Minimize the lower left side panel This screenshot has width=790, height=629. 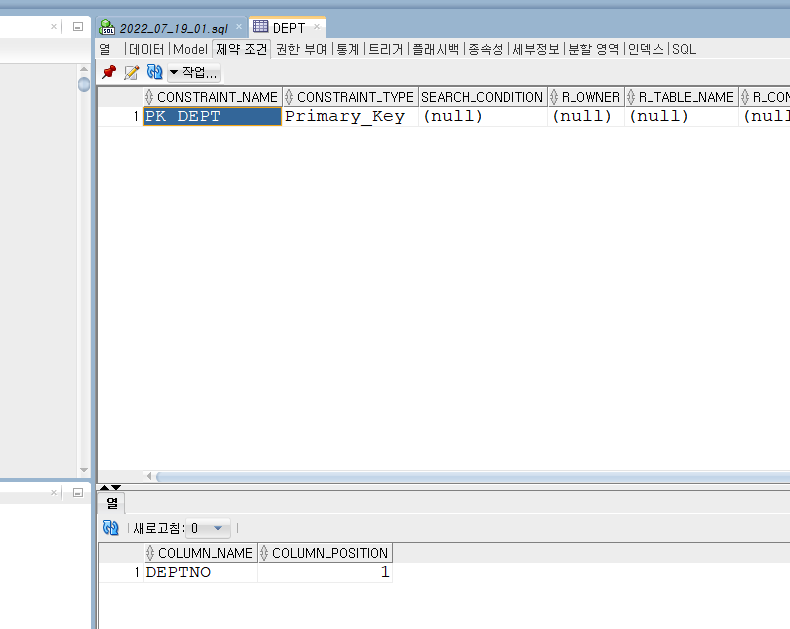pos(78,492)
